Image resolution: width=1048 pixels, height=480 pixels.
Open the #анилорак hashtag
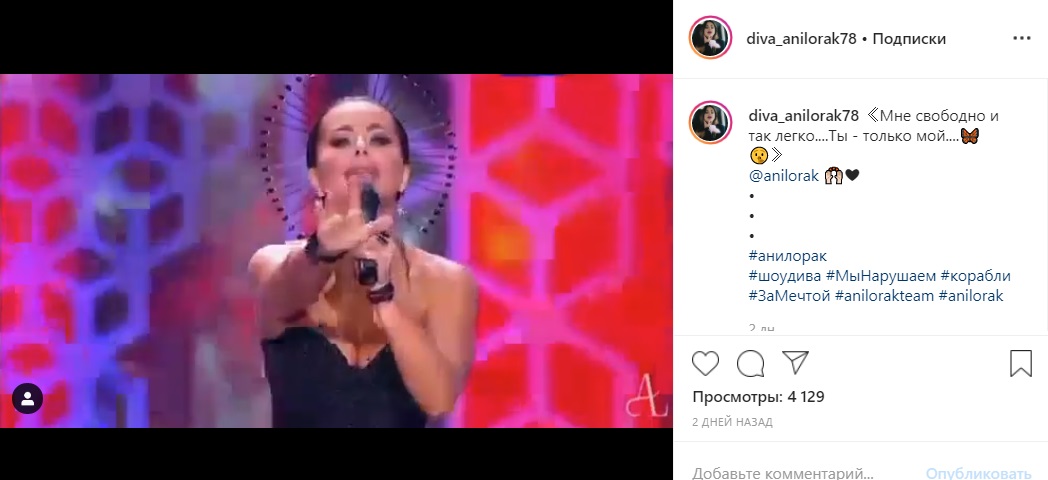(788, 256)
